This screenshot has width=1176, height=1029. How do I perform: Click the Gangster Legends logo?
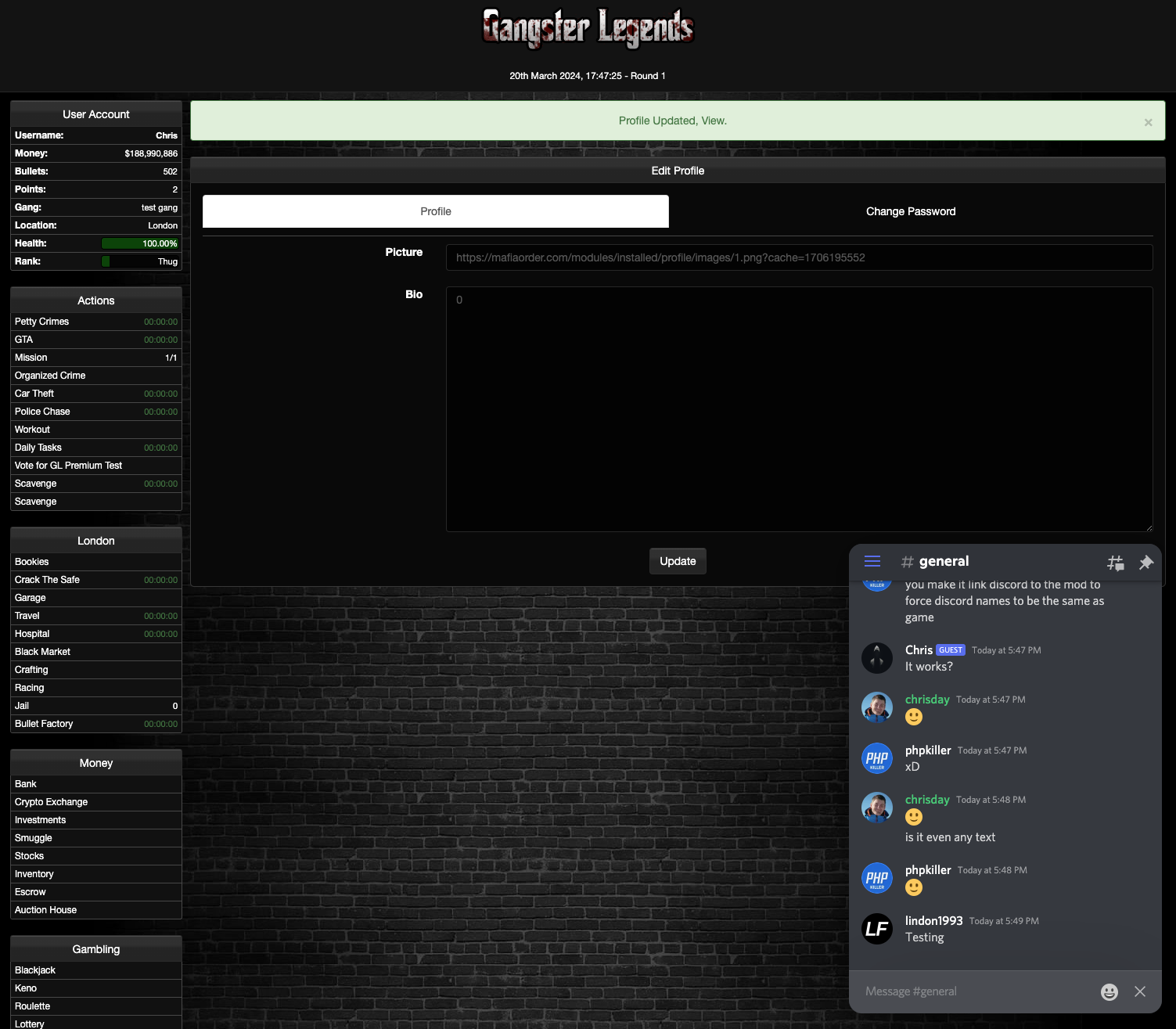point(588,28)
